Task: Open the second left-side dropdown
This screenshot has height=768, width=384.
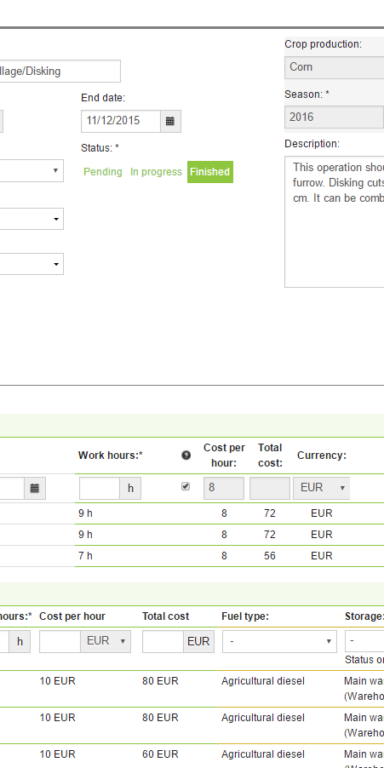Action: 31,219
